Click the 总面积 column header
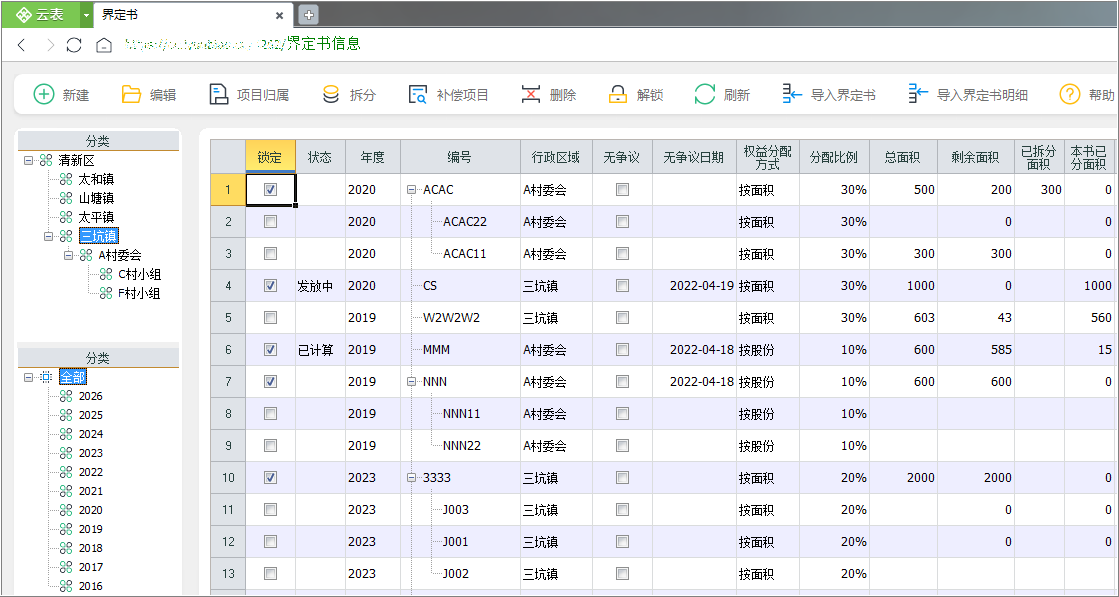The height and width of the screenshot is (597, 1119). [x=903, y=157]
